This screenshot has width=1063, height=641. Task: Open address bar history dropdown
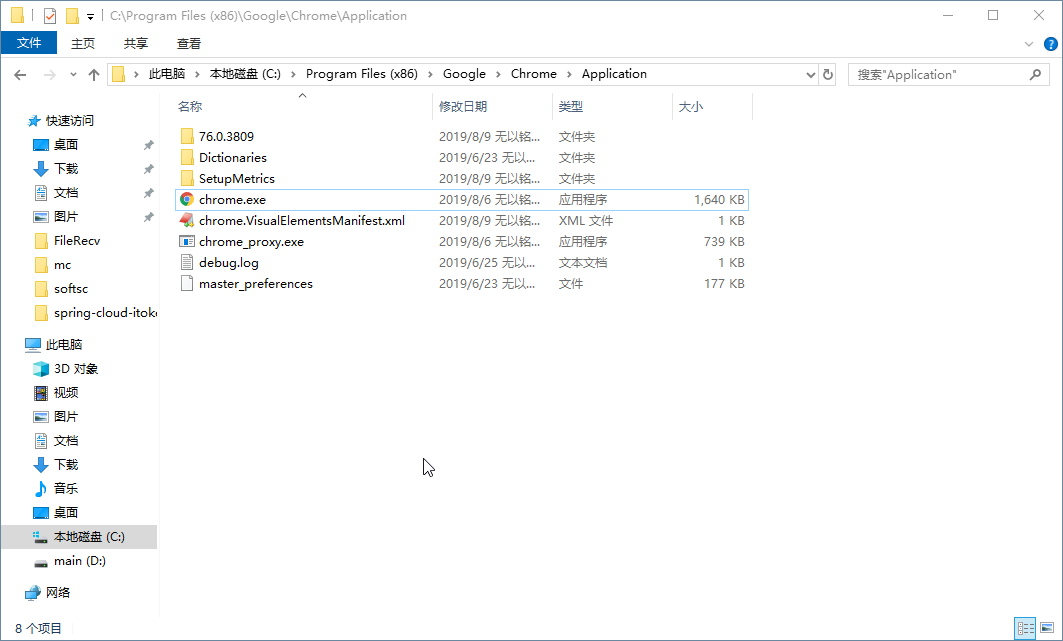(810, 75)
